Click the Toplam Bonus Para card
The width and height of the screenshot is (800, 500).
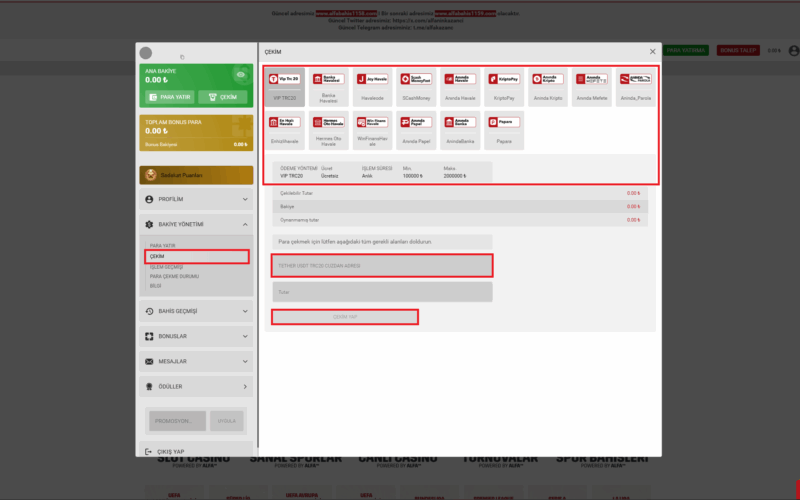(196, 133)
